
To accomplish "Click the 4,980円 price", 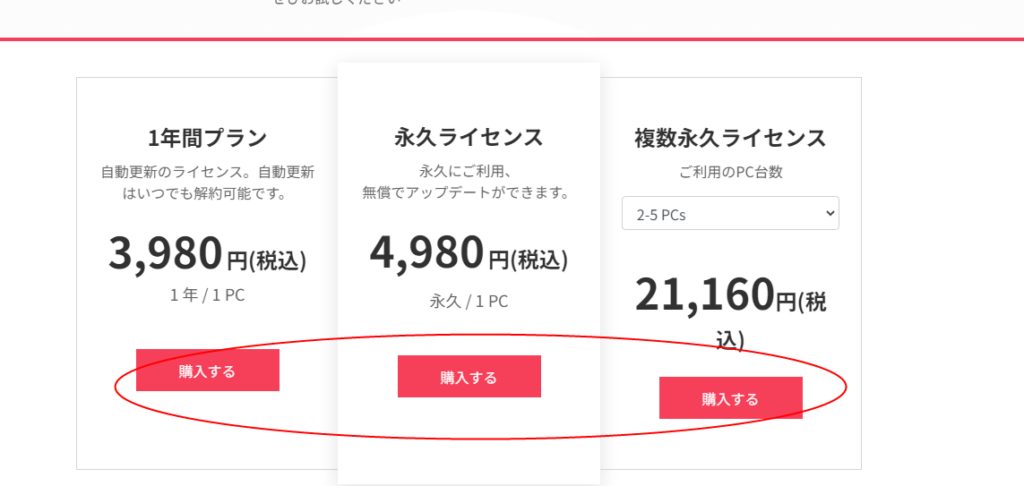I will [427, 254].
